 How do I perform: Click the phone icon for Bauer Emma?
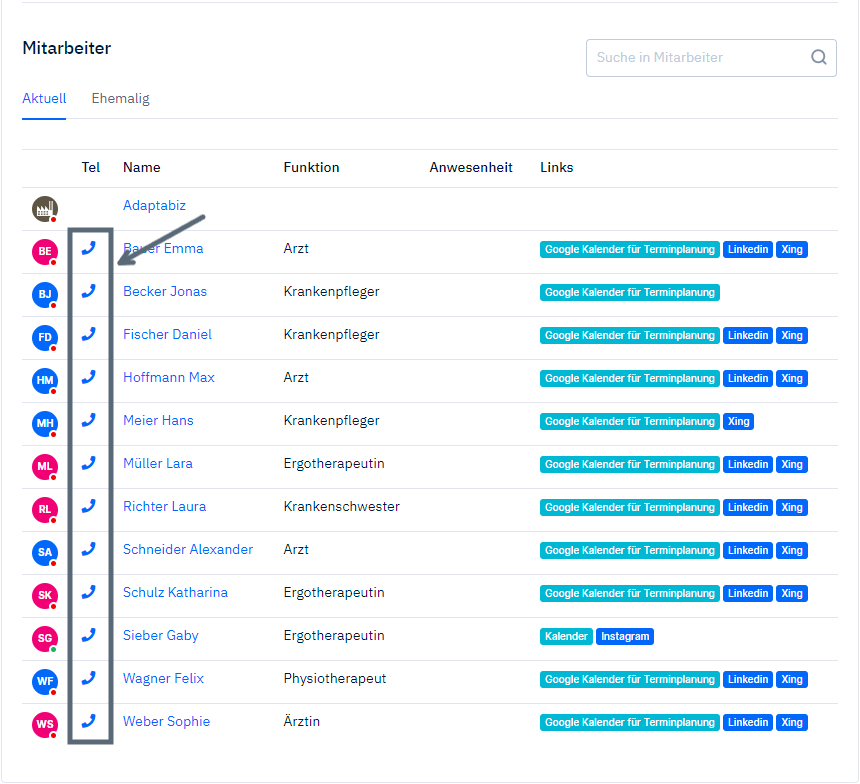point(89,249)
